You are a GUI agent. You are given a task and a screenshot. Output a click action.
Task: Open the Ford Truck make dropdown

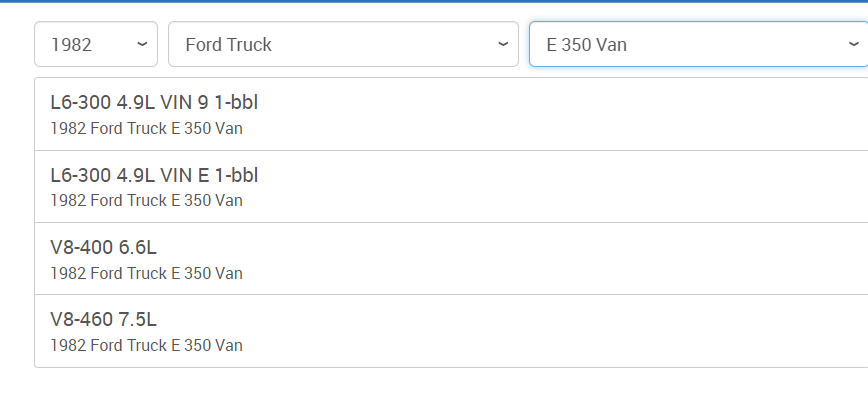coord(342,45)
